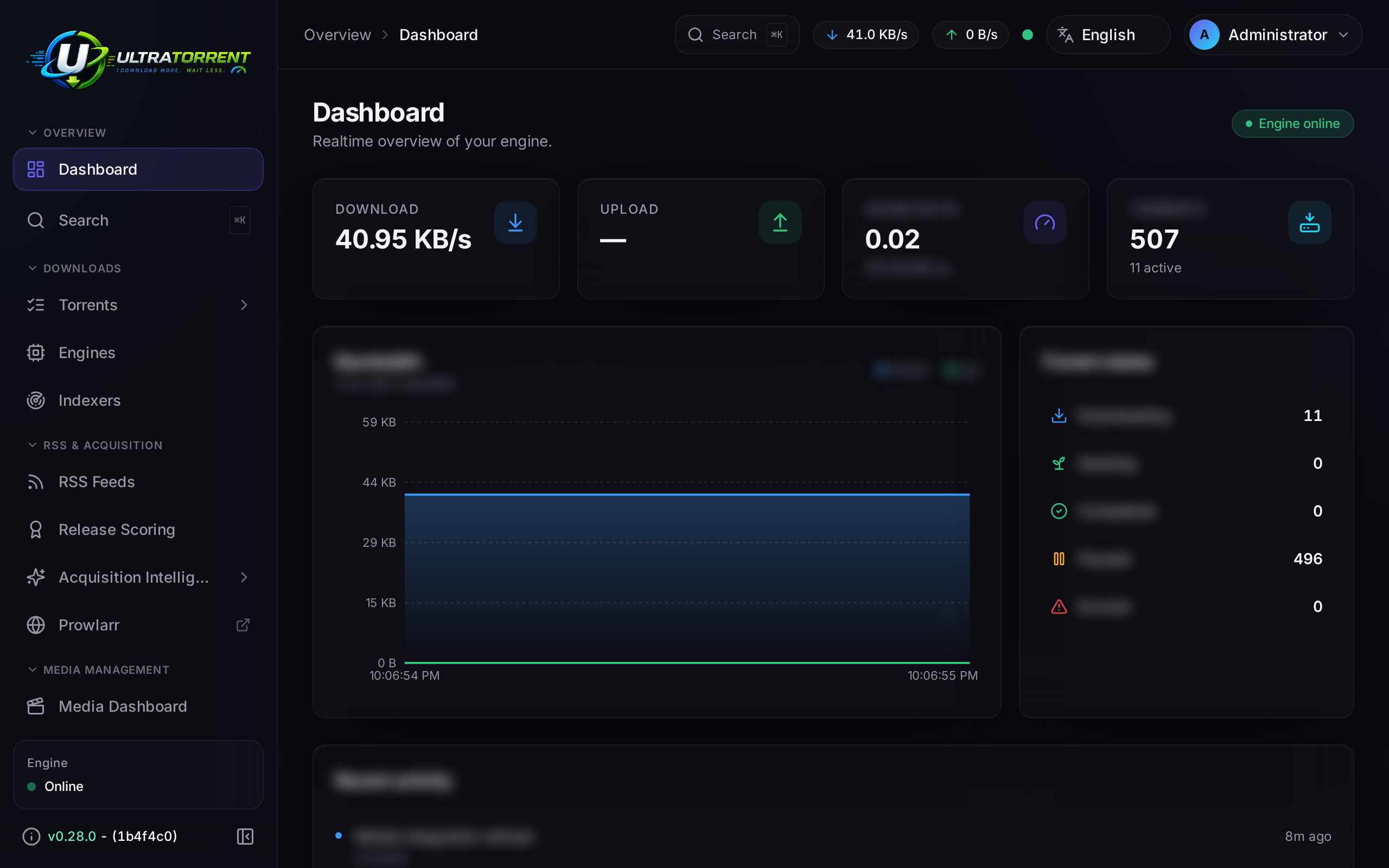This screenshot has height=868, width=1389.
Task: Click the completed checkmark state icon
Action: click(x=1059, y=510)
